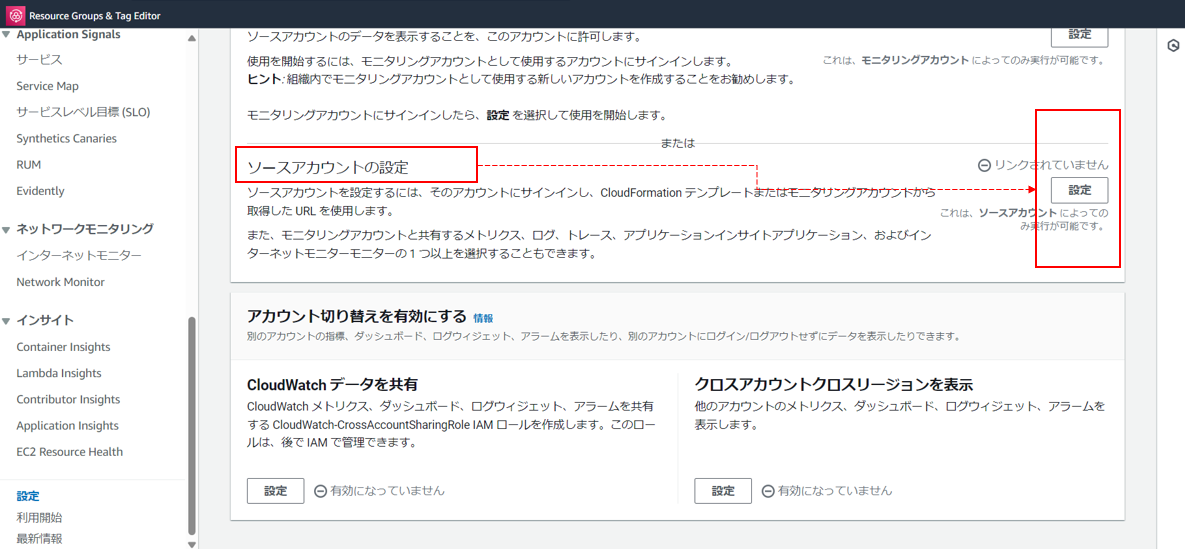Click the sidebar vertical scrollbar thumb
Viewport: 1185px width, 549px height.
point(192,425)
